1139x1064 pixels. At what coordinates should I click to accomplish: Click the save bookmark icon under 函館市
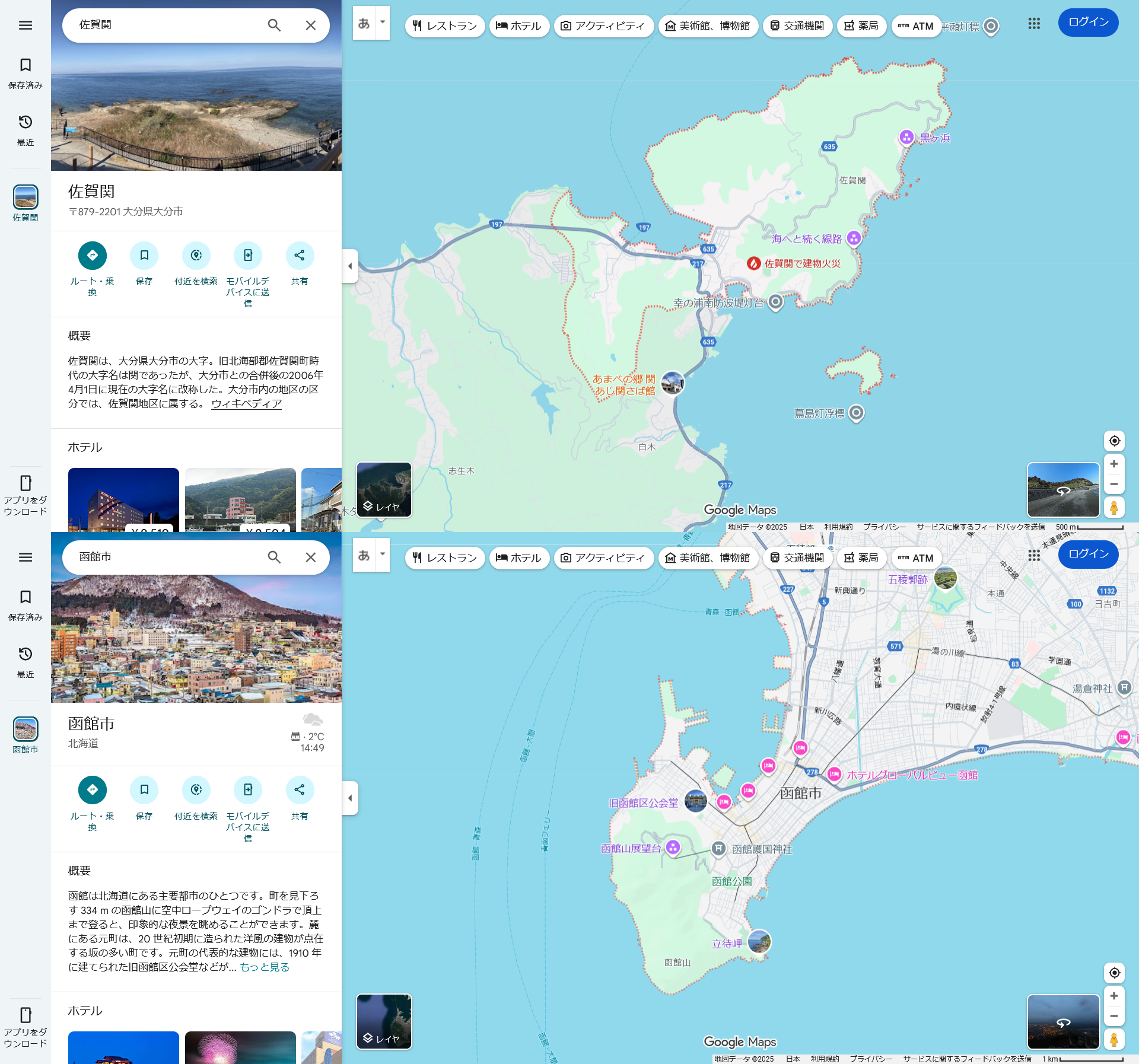144,790
